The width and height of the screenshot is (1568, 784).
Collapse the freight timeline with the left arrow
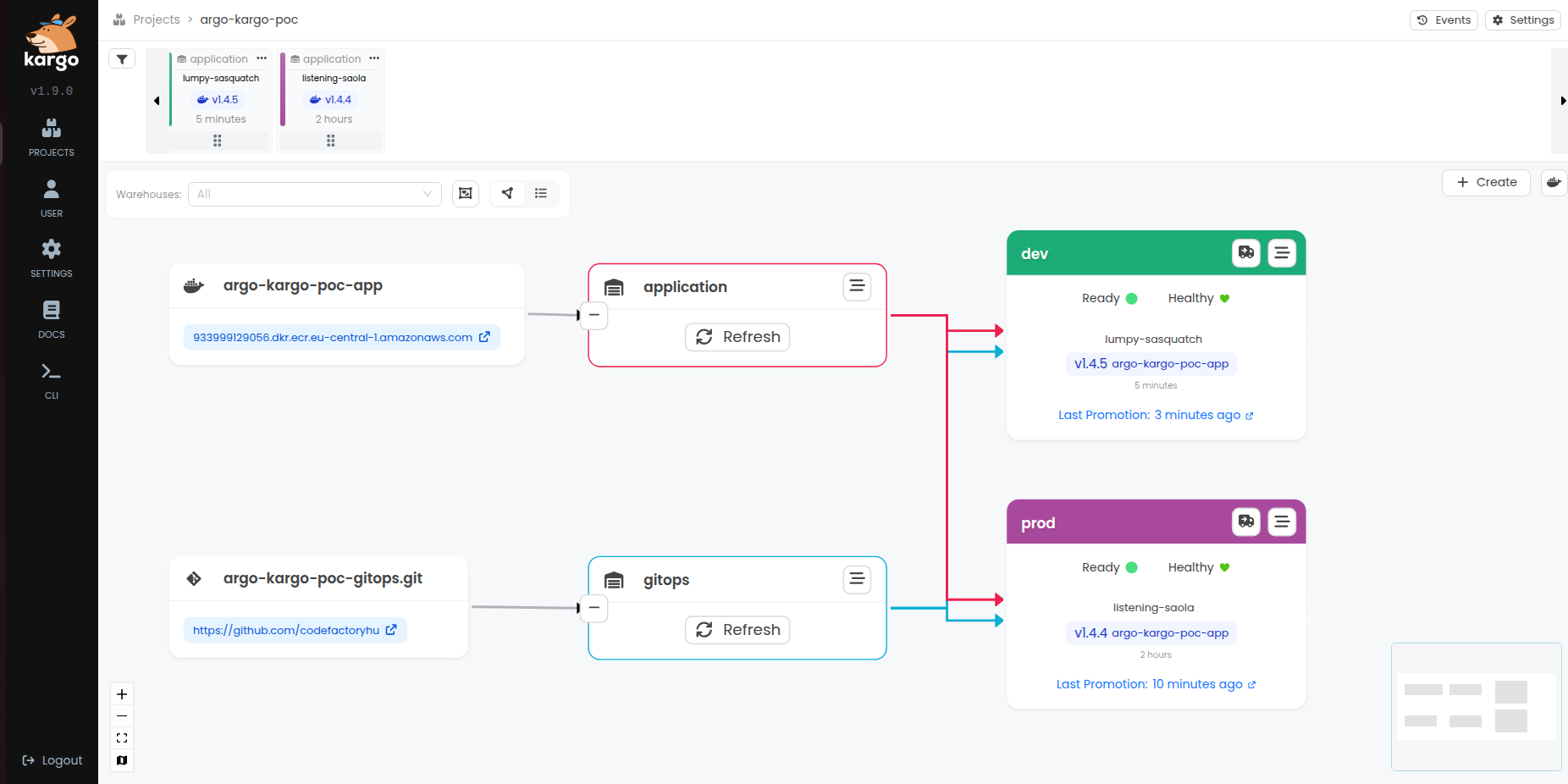157,100
